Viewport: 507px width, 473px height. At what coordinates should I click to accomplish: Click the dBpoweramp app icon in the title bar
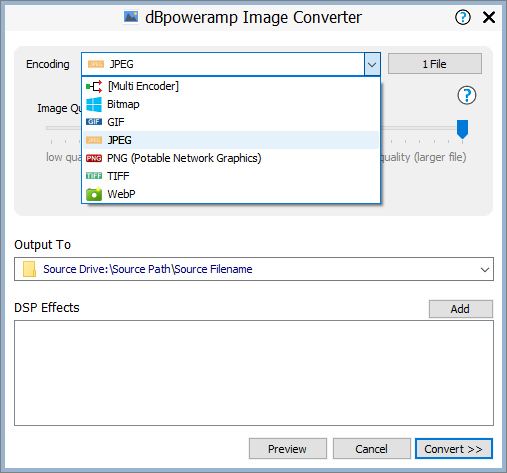click(131, 17)
